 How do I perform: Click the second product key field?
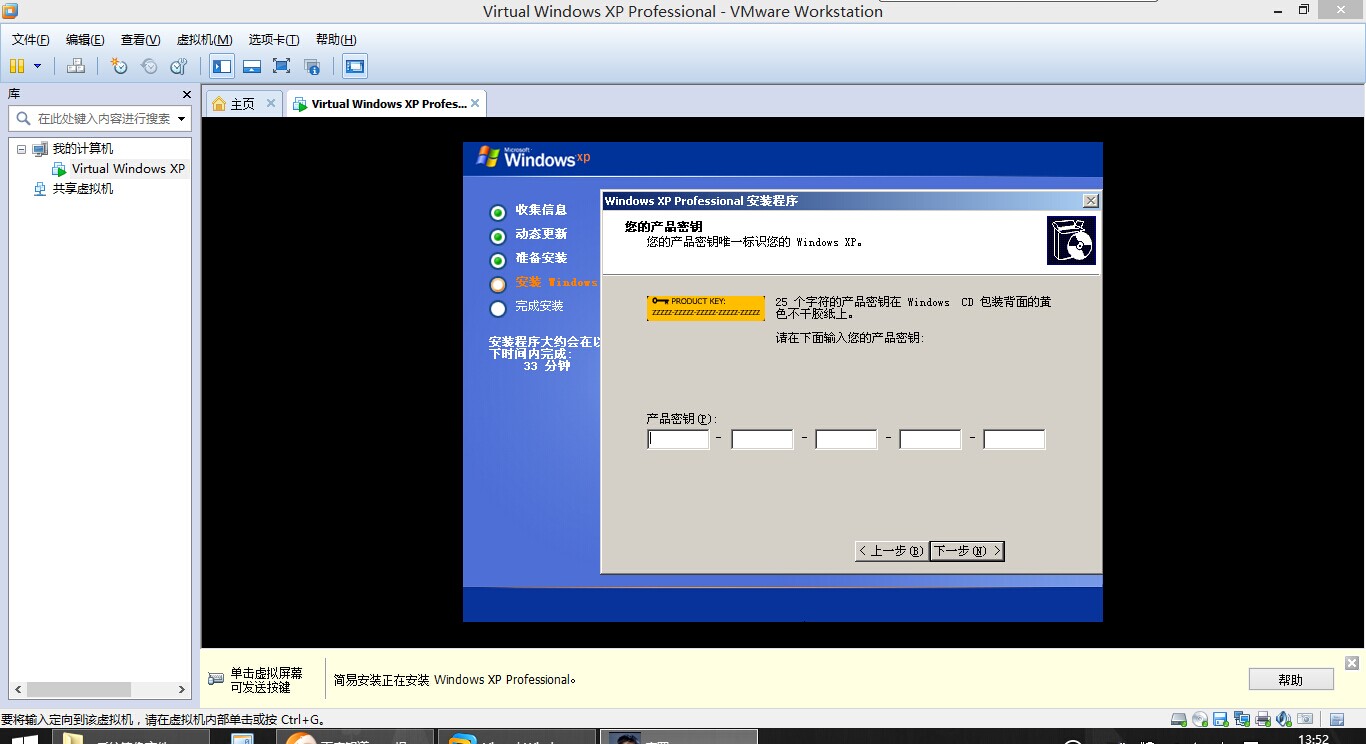pyautogui.click(x=762, y=439)
